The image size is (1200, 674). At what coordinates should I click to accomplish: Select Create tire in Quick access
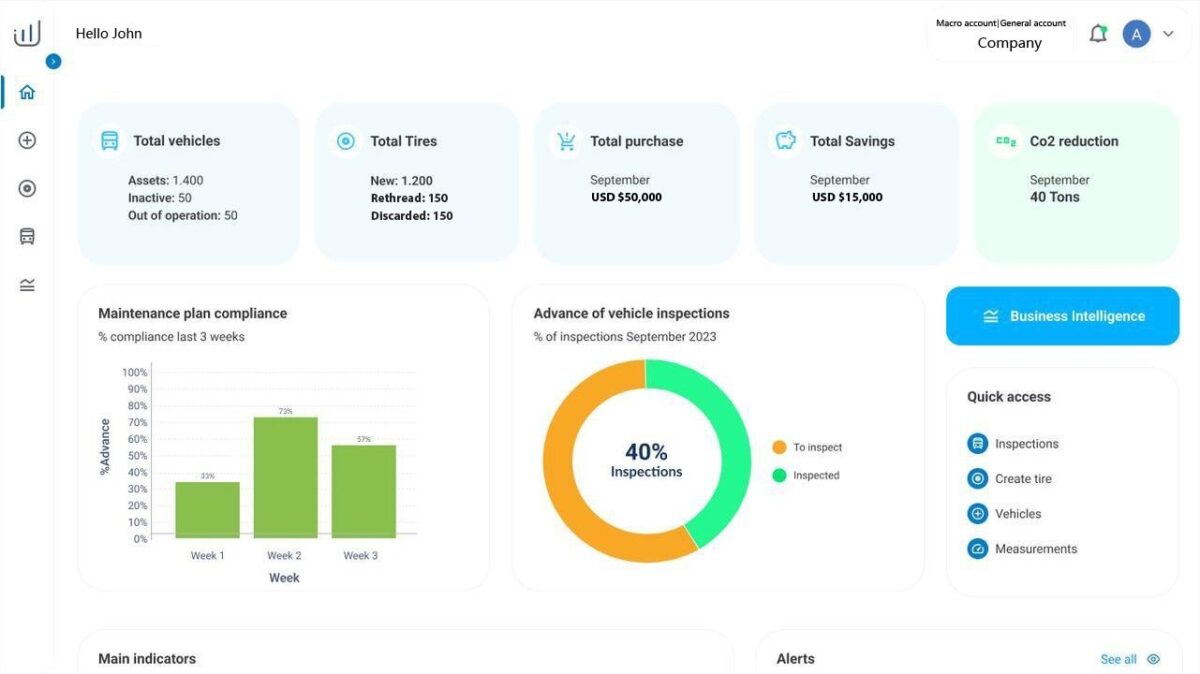[x=1010, y=479]
